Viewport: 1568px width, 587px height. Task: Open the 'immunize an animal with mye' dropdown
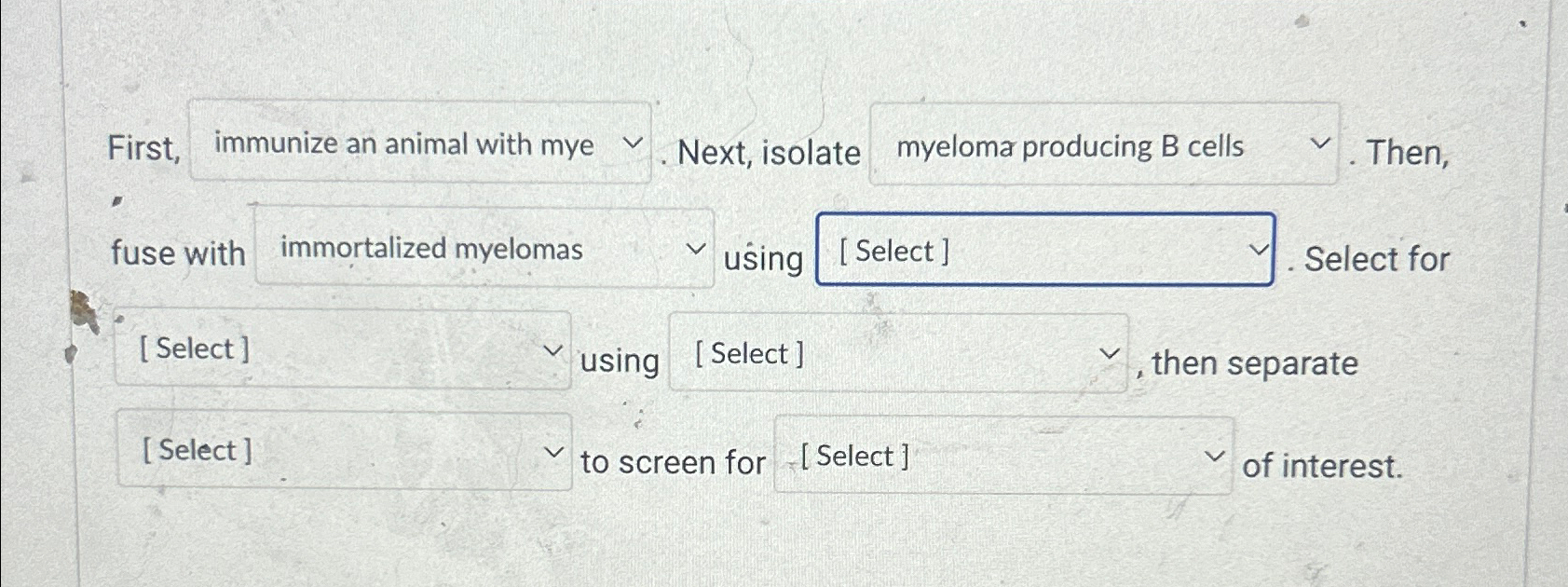tap(419, 144)
